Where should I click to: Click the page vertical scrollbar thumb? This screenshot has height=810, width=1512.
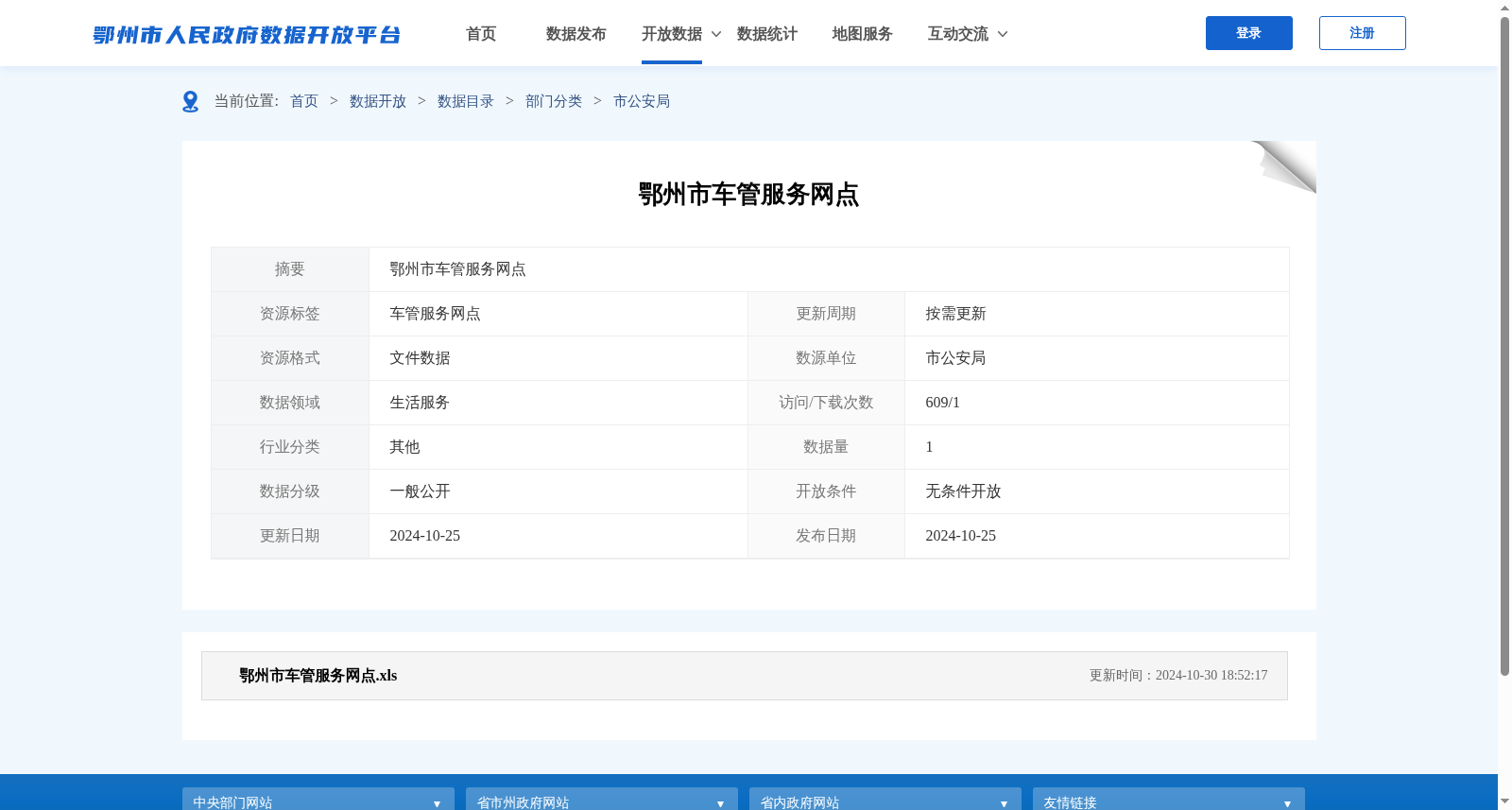[1504, 345]
